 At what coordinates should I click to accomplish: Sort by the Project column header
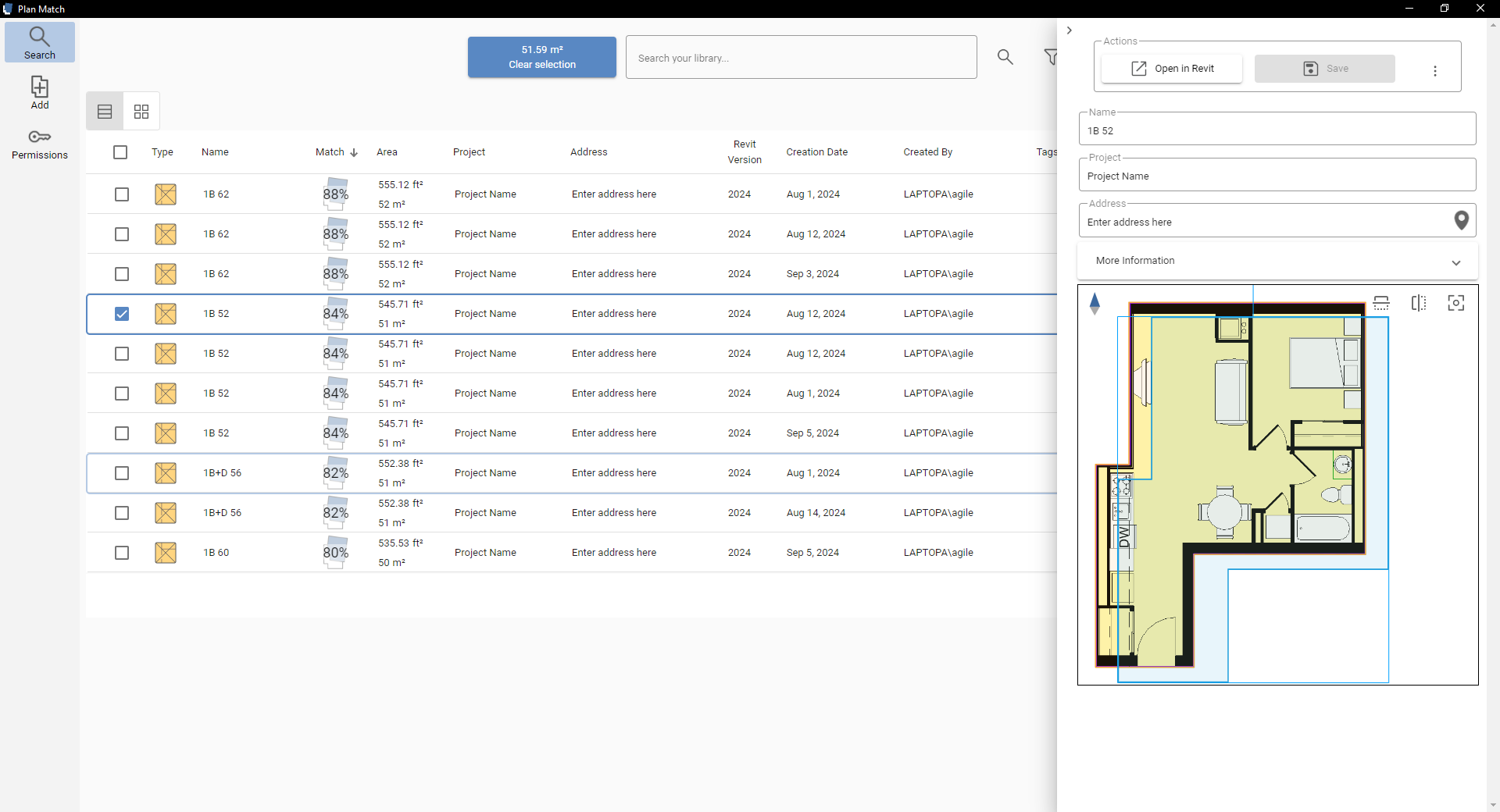click(469, 152)
